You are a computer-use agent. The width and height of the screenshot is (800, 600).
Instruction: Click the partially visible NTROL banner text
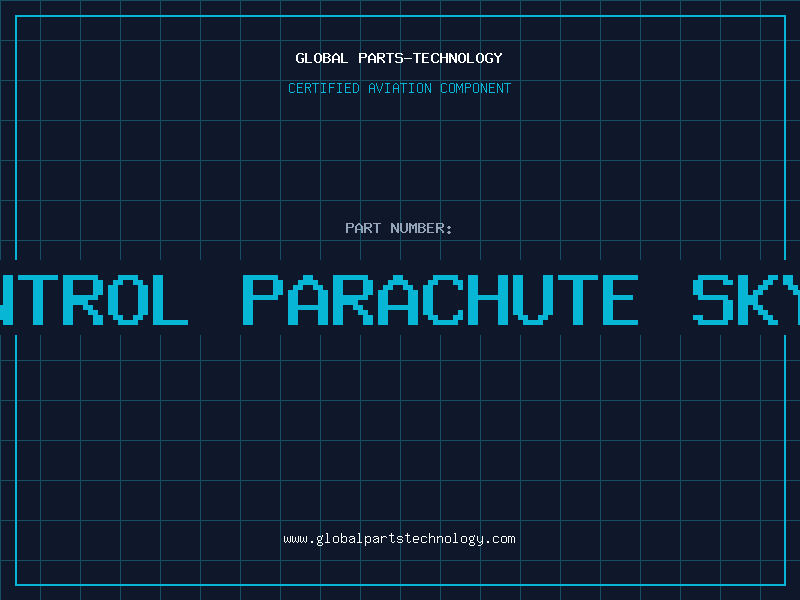point(94,299)
